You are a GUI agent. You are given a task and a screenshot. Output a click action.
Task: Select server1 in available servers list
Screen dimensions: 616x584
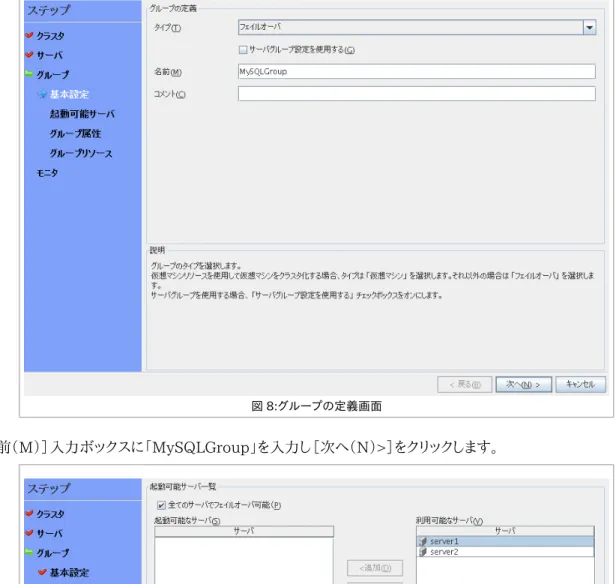[x=505, y=542]
